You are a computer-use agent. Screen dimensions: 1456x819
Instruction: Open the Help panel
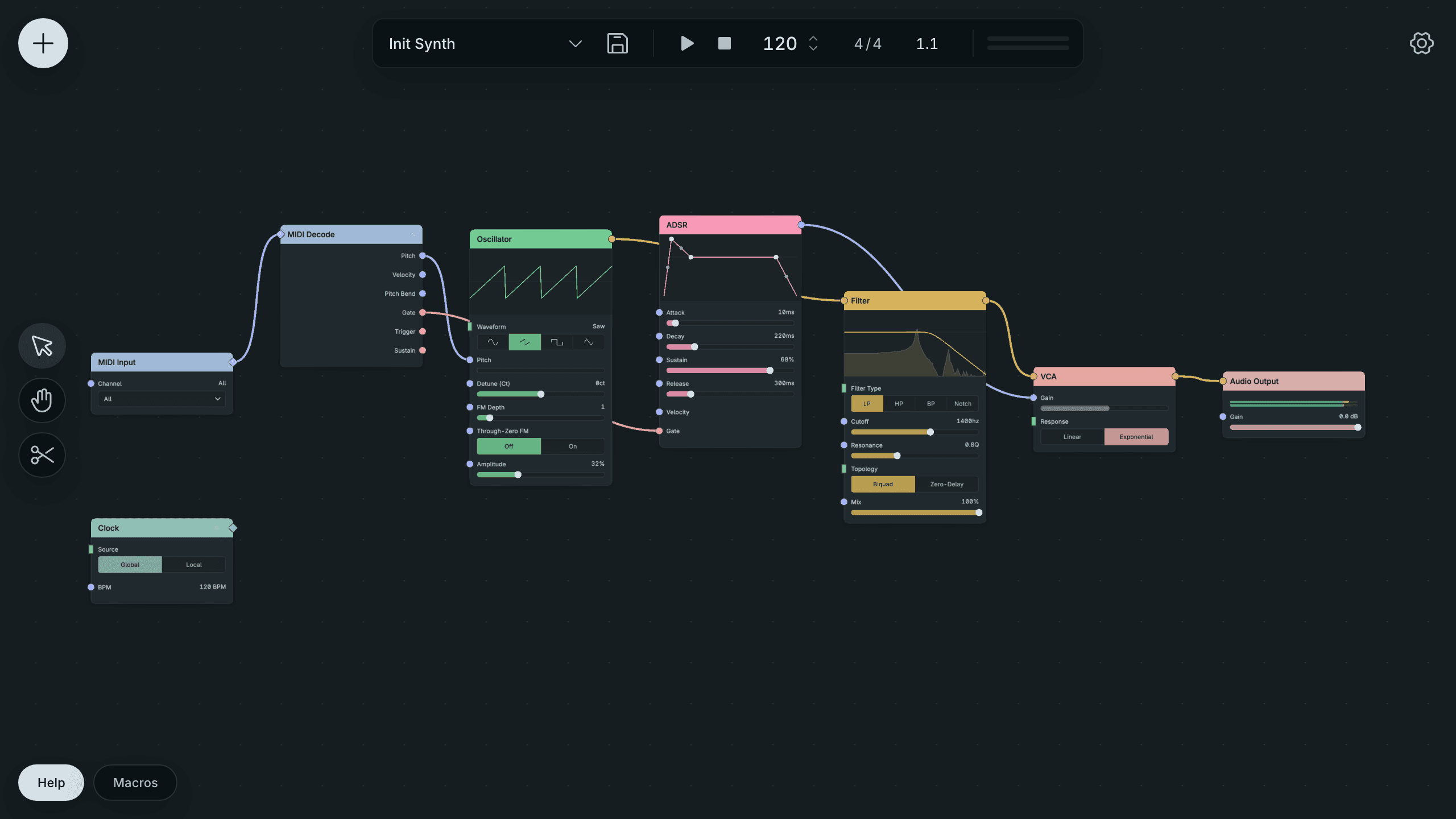pos(51,783)
